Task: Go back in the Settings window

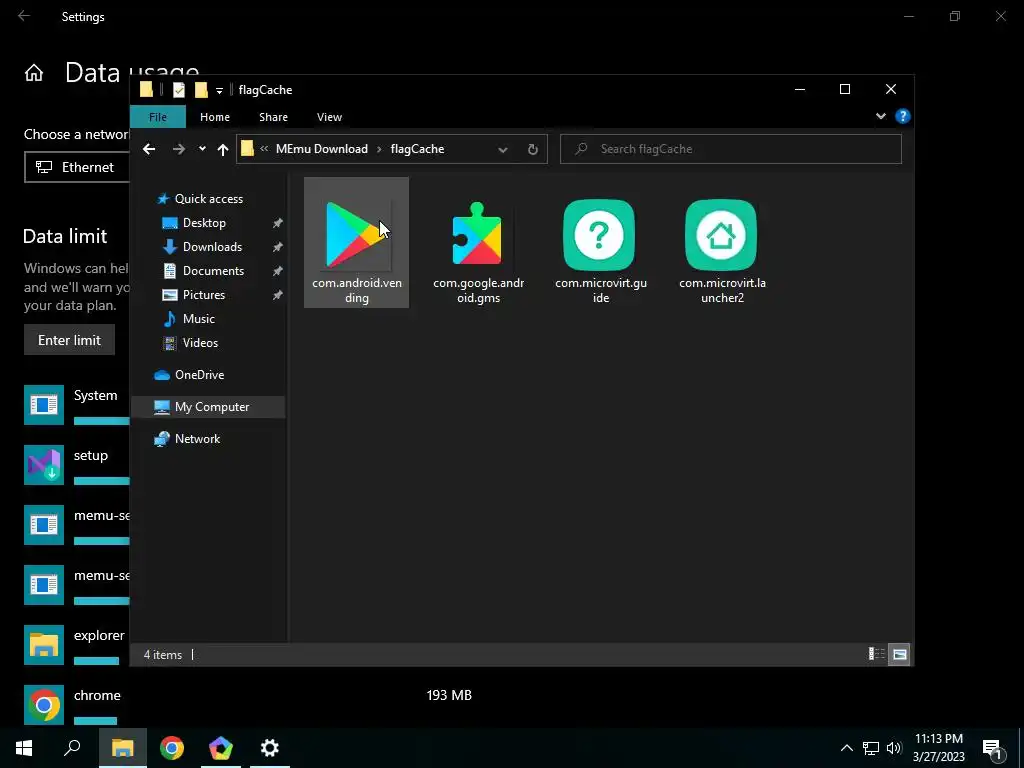Action: [24, 16]
